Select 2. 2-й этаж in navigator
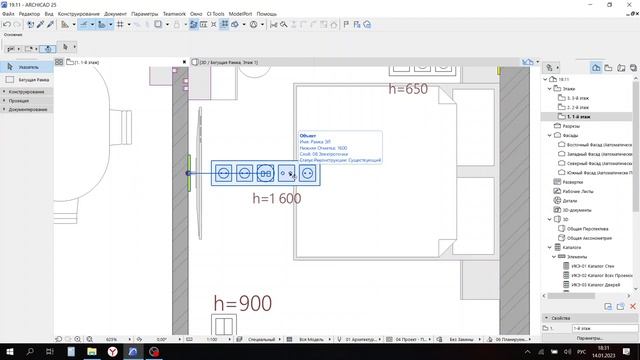This screenshot has height=360, width=640. point(578,107)
